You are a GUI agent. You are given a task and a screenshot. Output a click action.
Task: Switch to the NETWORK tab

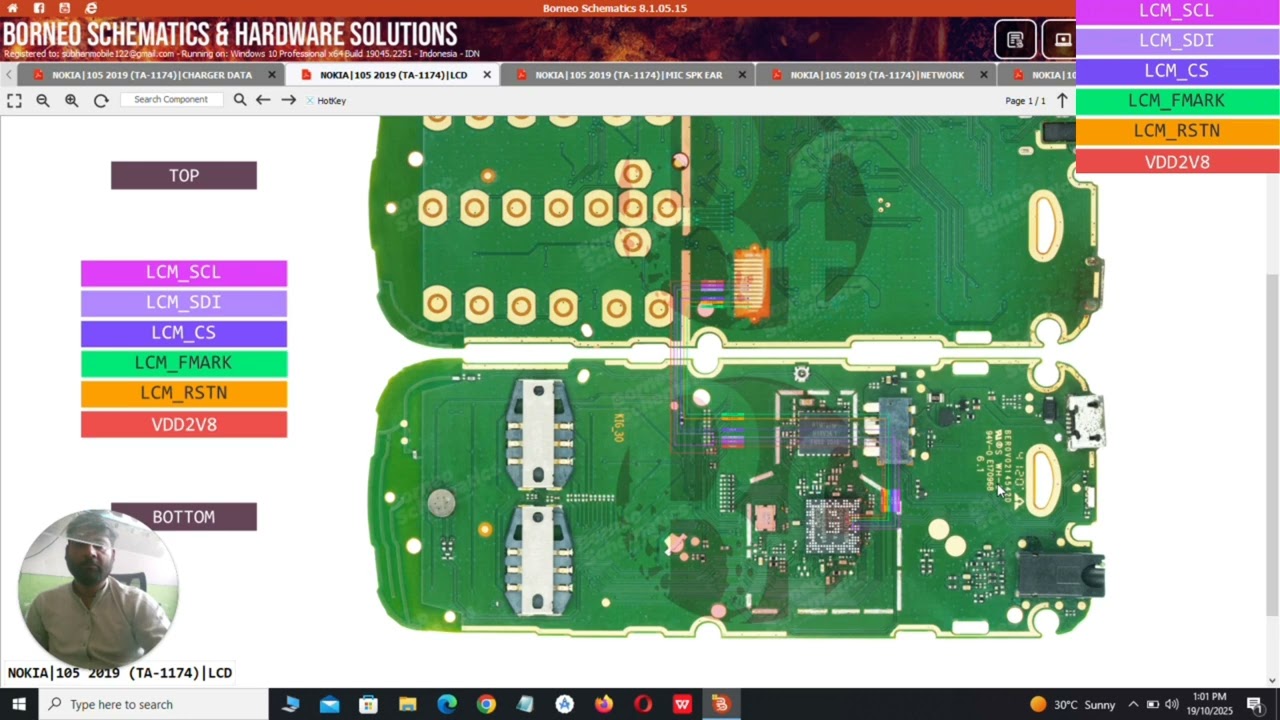[x=876, y=75]
